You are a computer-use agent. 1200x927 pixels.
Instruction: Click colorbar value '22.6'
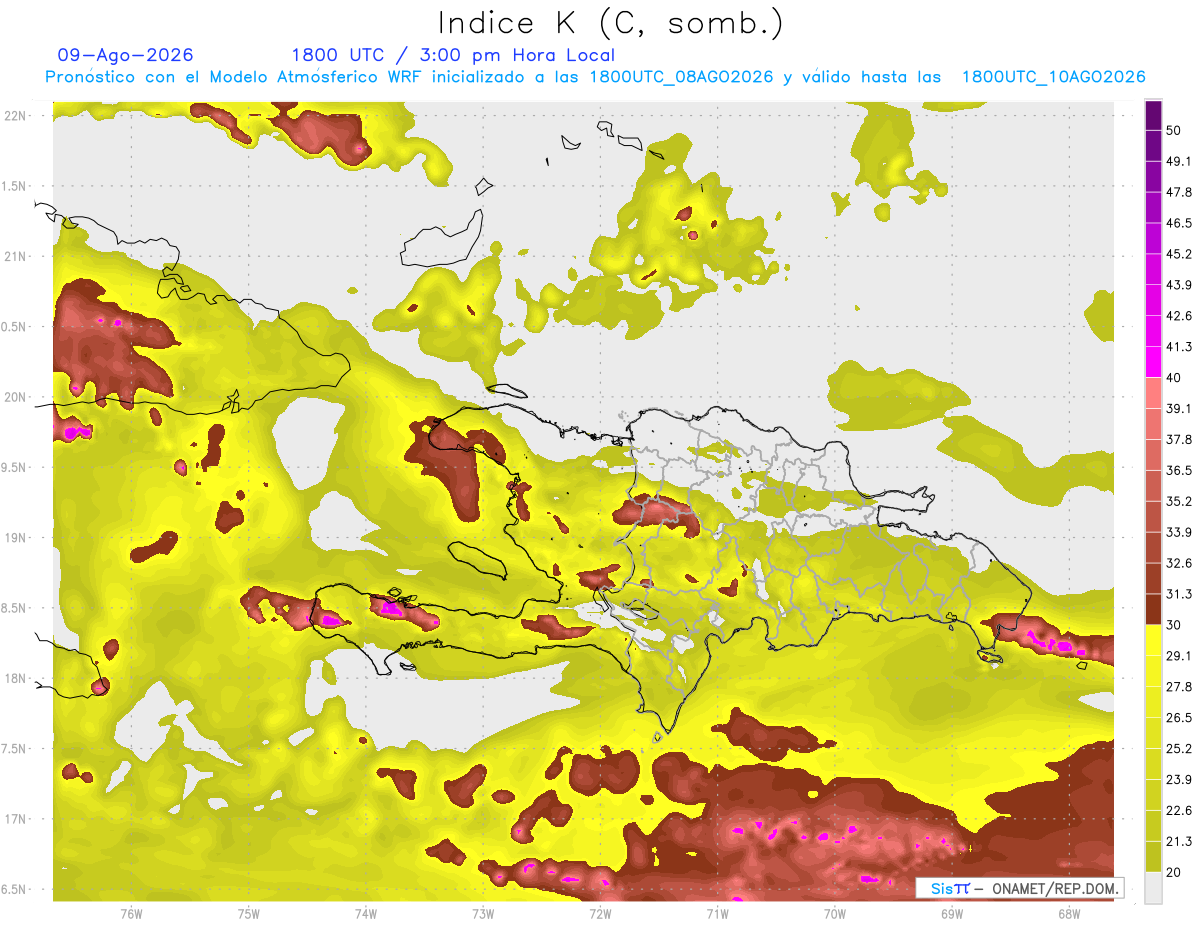tap(1179, 810)
